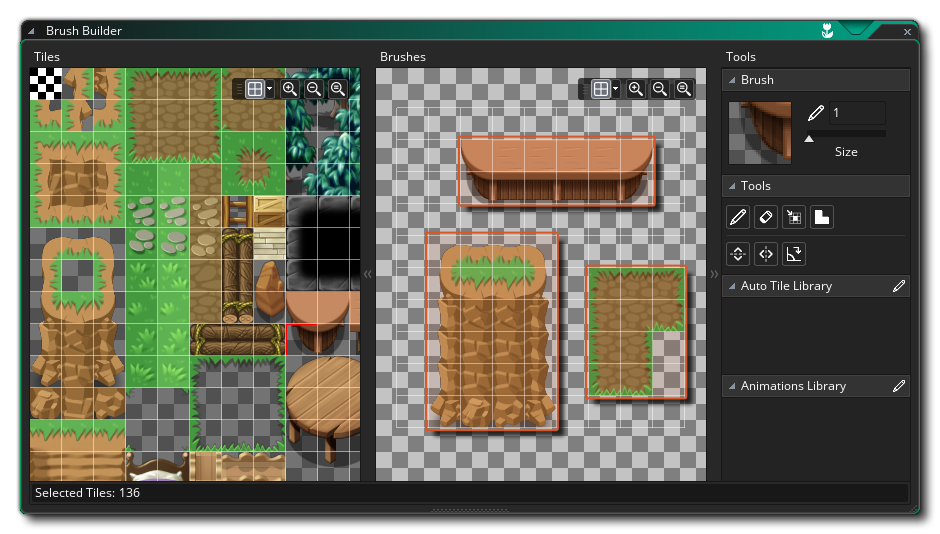The height and width of the screenshot is (534, 940).
Task: Open grid options dropdown in Tiles panel
Action: (x=270, y=89)
